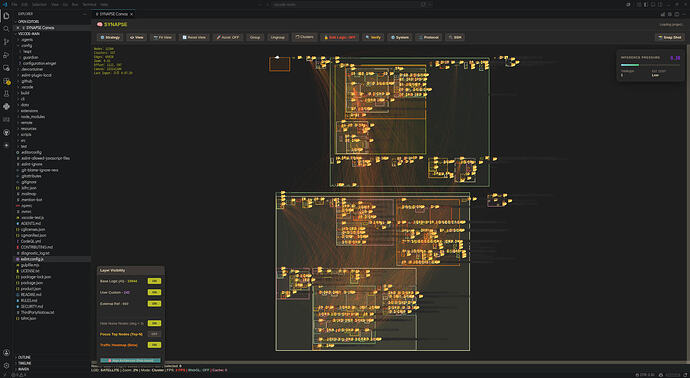Viewport: 690px width, 378px height.
Task: Expand the TIMELINE section
Action: 24,363
